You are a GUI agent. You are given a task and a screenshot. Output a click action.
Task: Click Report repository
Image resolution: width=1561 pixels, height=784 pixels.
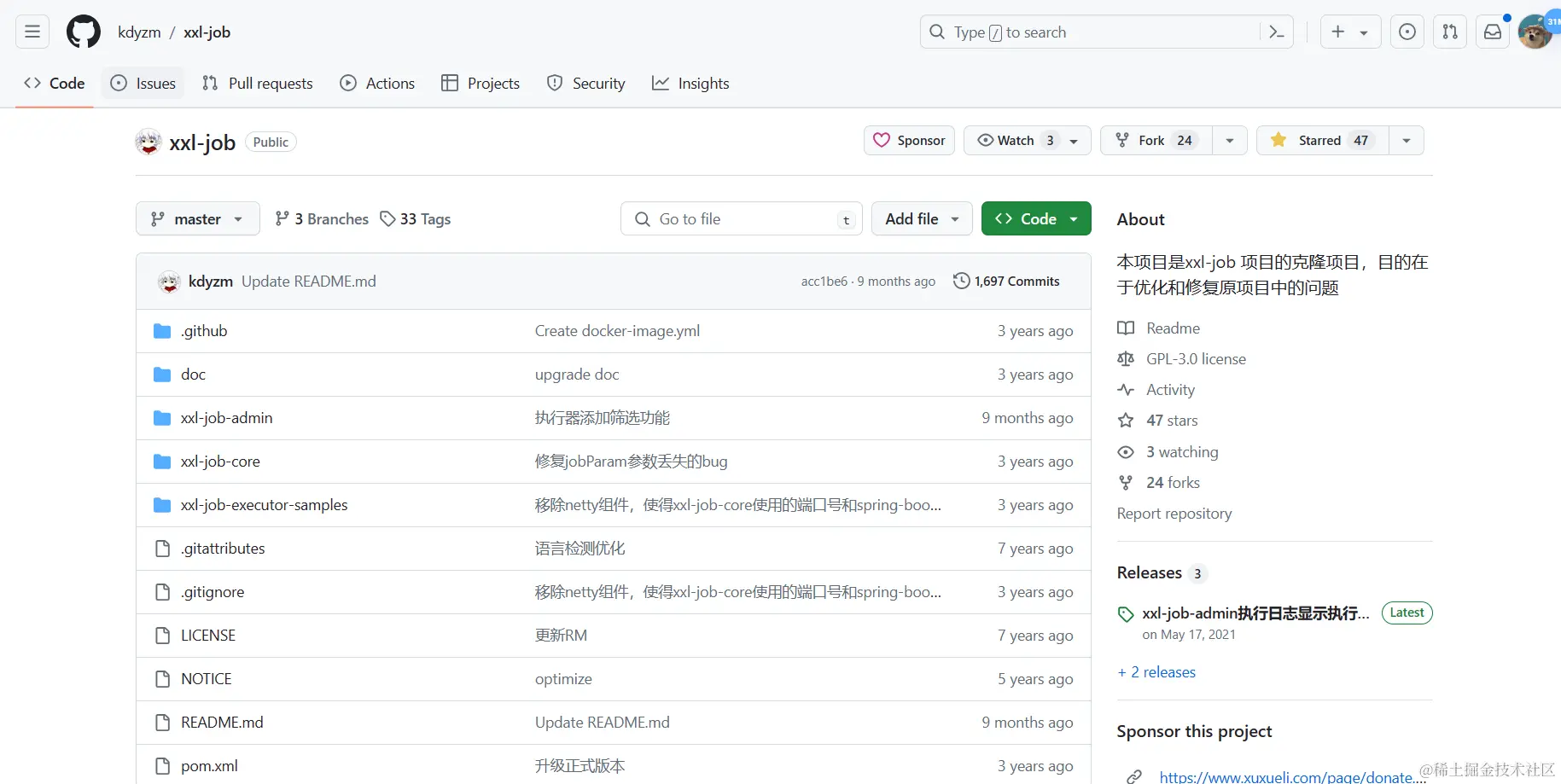tap(1174, 514)
